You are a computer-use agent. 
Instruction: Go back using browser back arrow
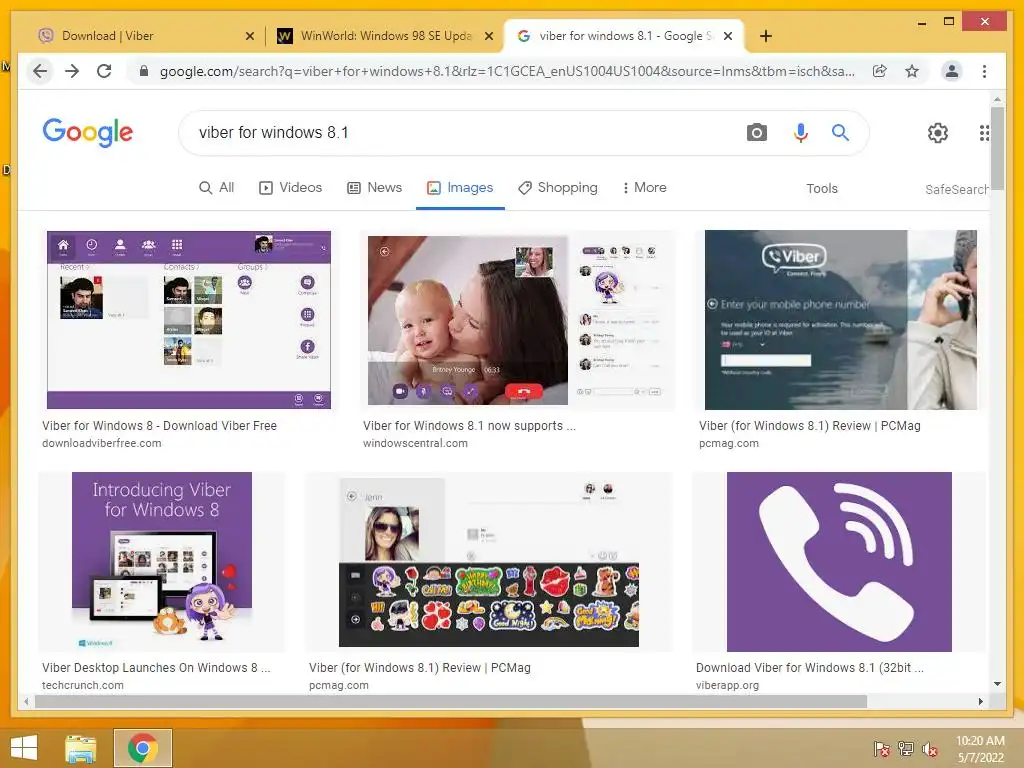click(40, 71)
